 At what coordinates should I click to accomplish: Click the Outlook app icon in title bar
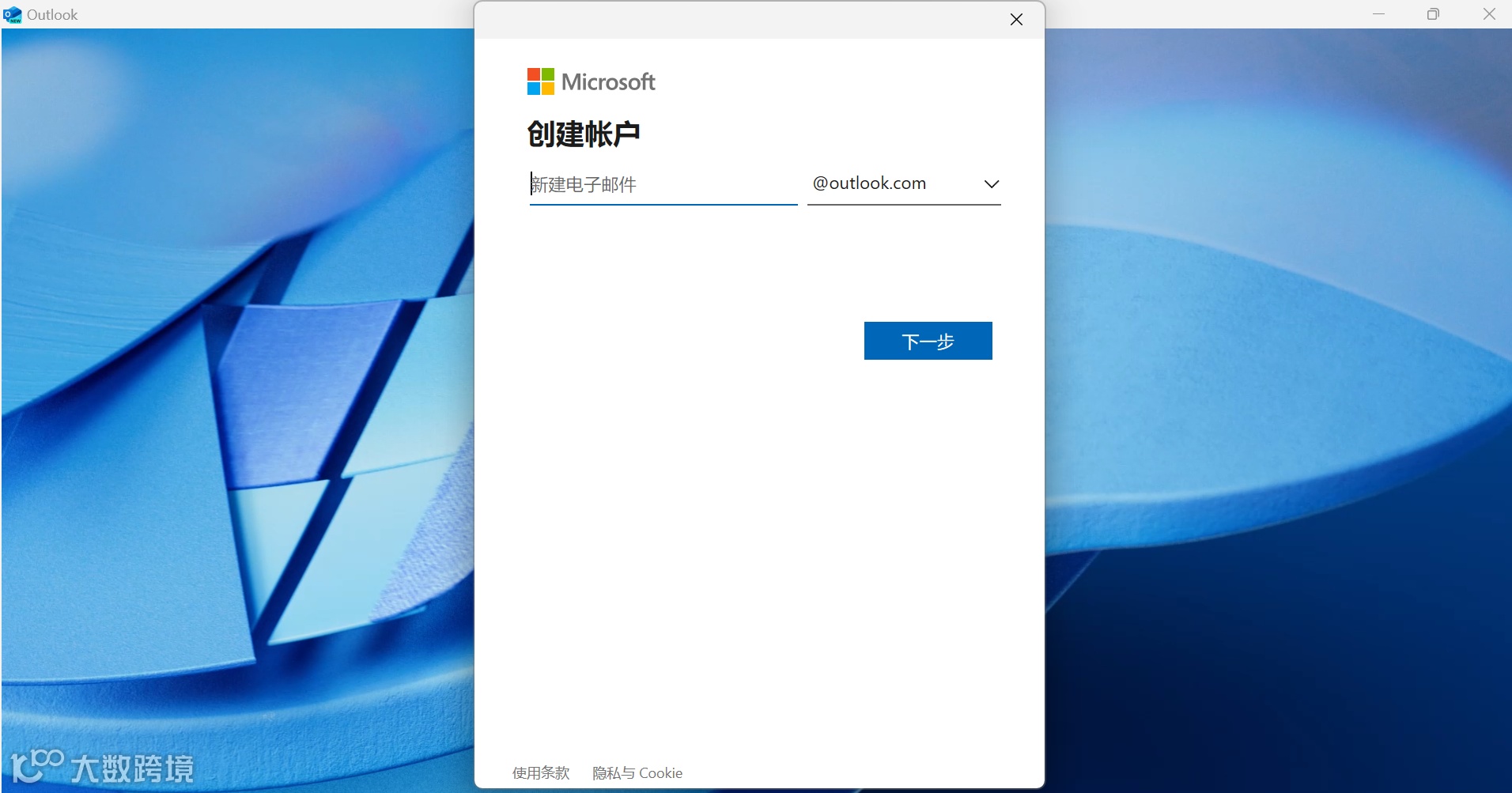pos(13,14)
